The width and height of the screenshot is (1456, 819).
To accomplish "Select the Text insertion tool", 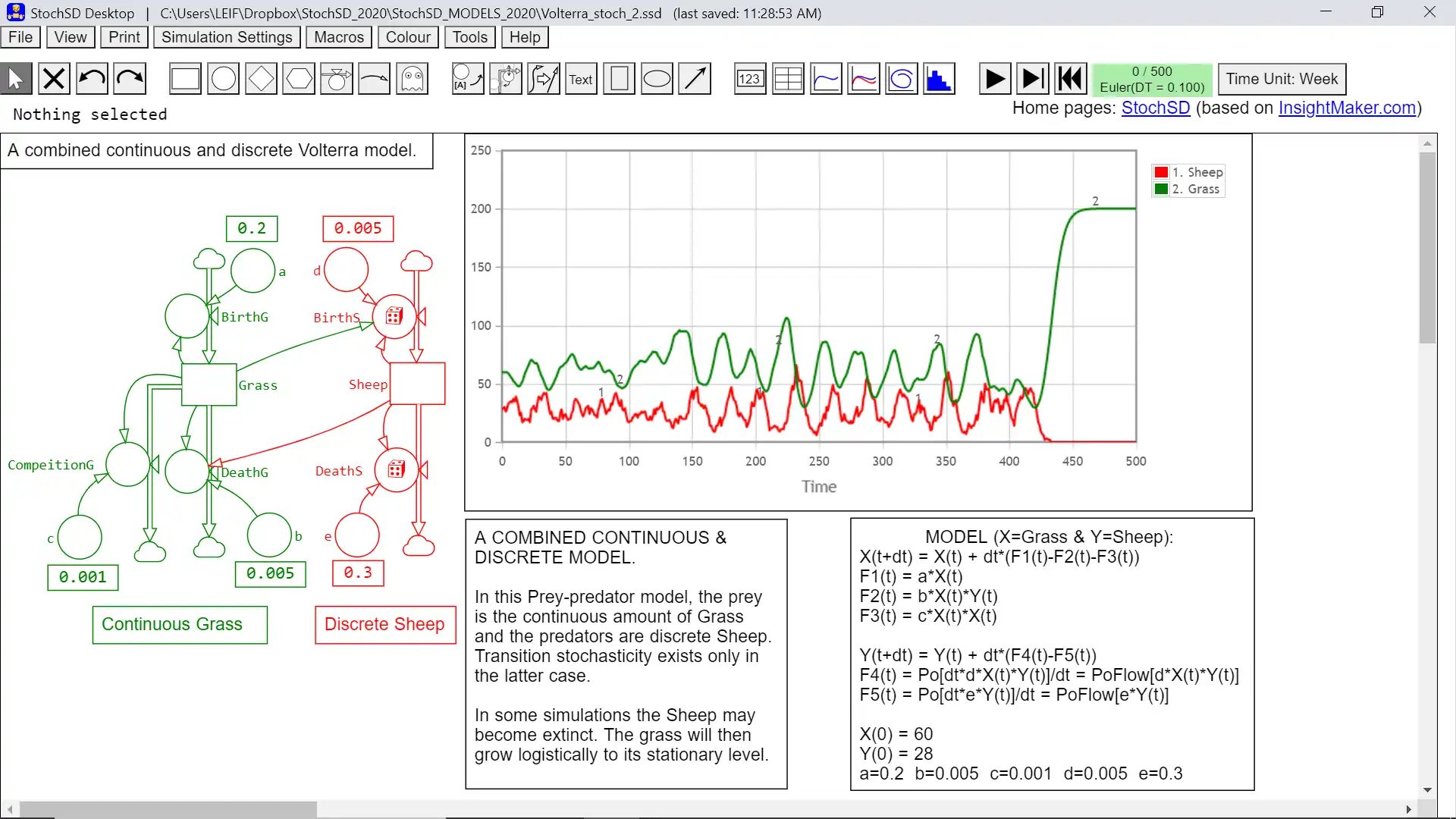I will [x=581, y=79].
